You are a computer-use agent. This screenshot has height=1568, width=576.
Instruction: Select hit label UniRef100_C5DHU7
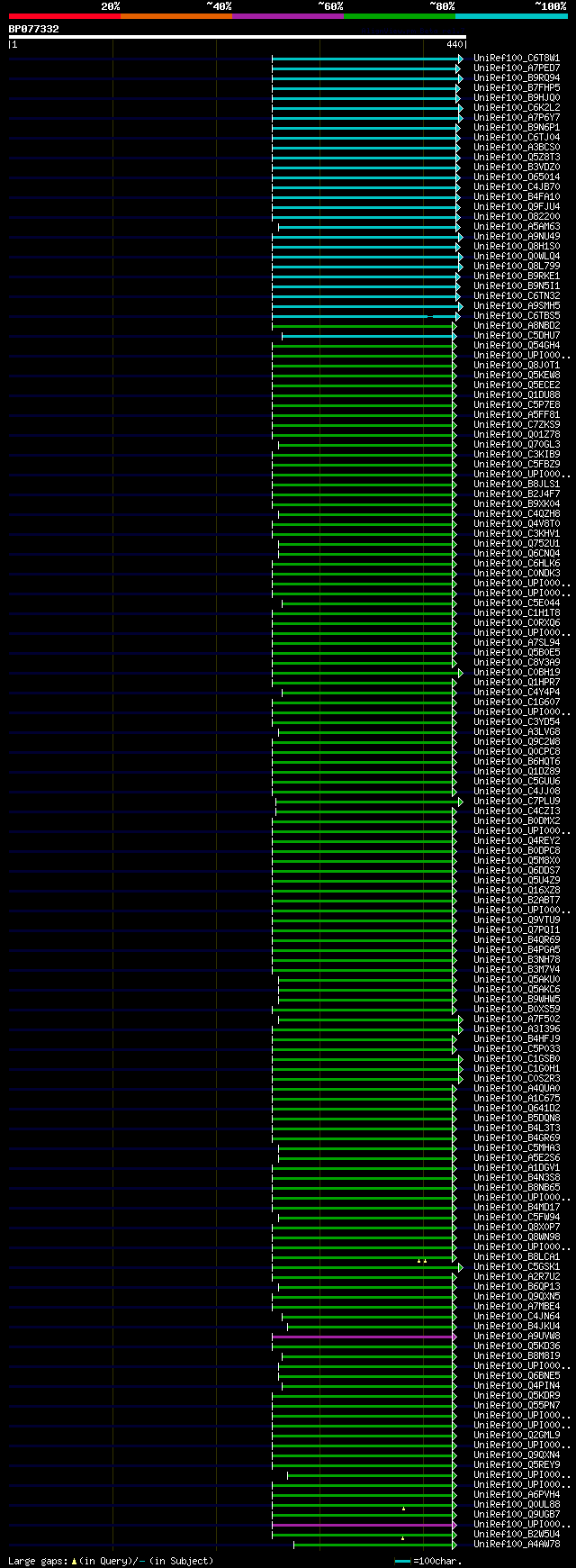coord(517,336)
